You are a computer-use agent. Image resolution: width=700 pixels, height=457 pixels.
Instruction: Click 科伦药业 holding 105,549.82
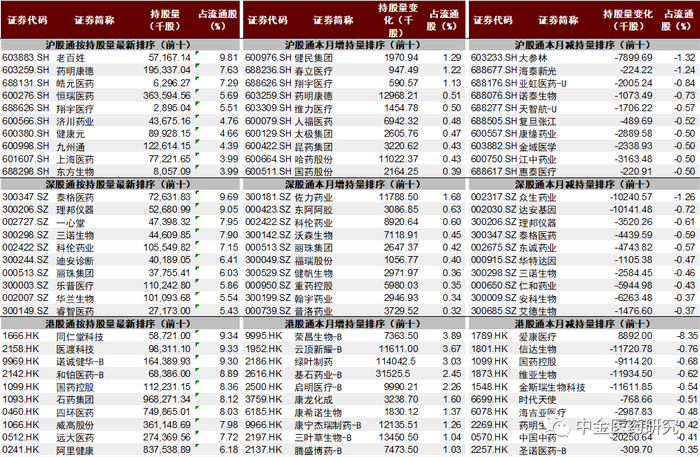coord(167,247)
